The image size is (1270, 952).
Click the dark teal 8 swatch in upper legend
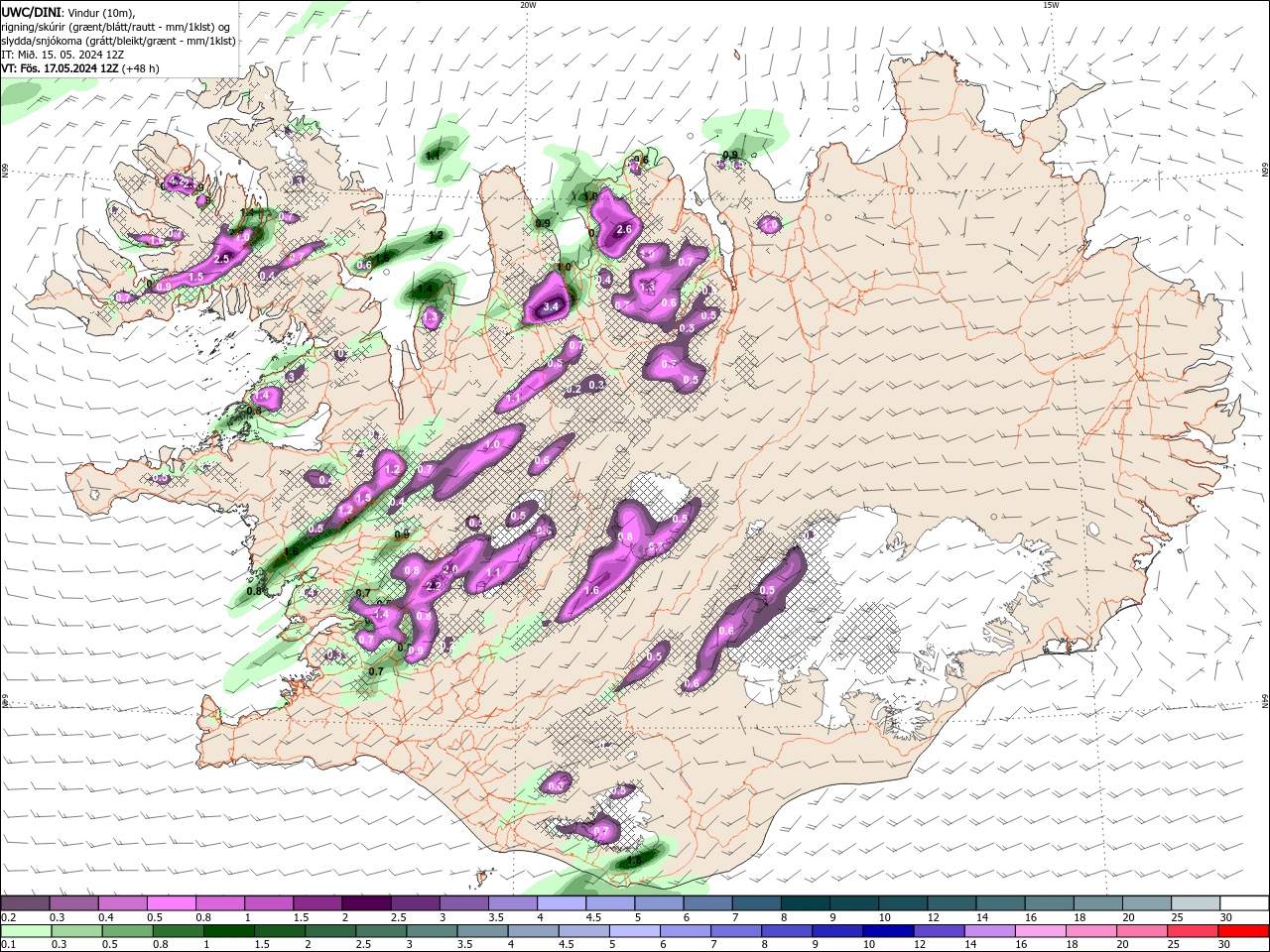(x=805, y=903)
